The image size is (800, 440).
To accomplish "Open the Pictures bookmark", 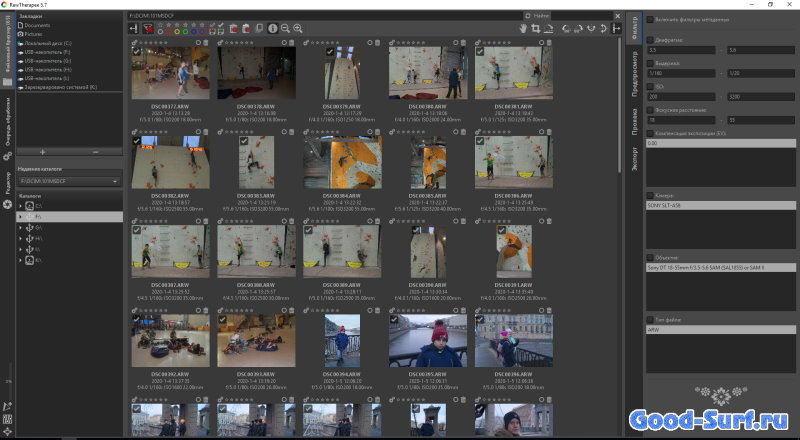I will tap(33, 34).
